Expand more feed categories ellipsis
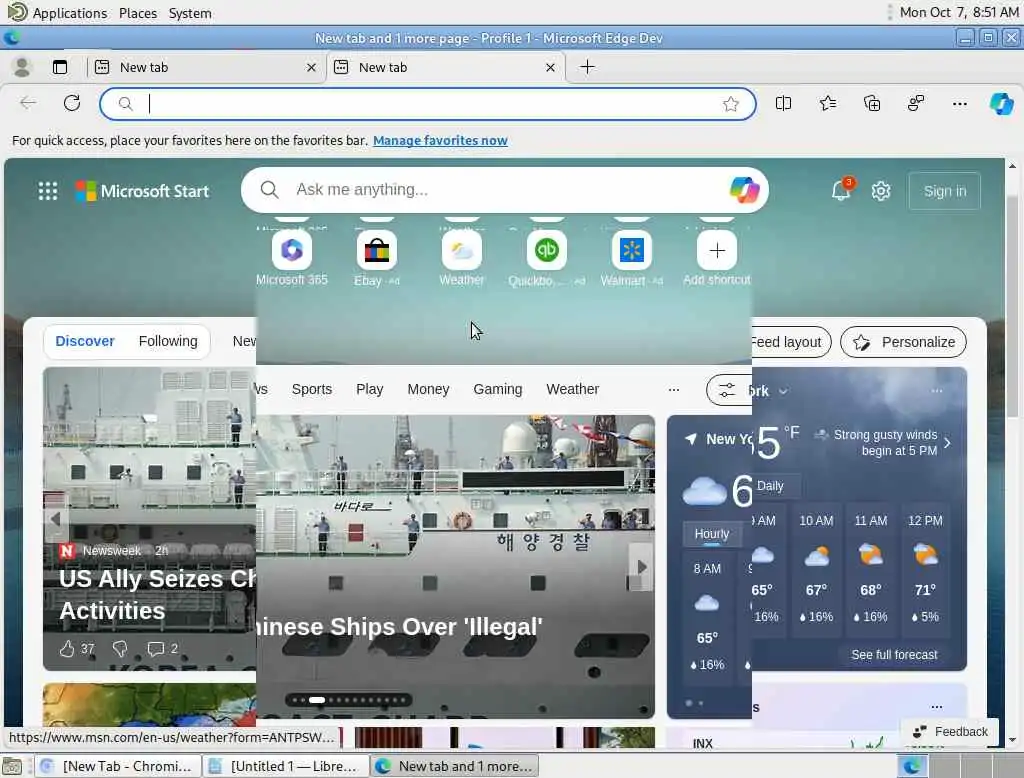Screen dimensions: 1024x778 (x=674, y=390)
